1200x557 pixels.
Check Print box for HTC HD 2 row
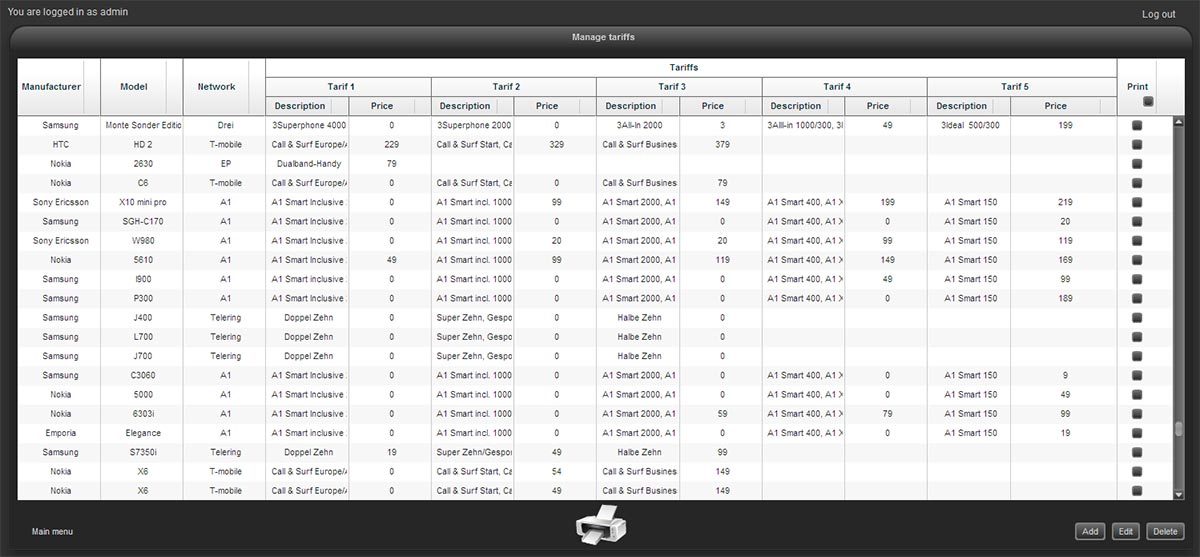point(1137,145)
